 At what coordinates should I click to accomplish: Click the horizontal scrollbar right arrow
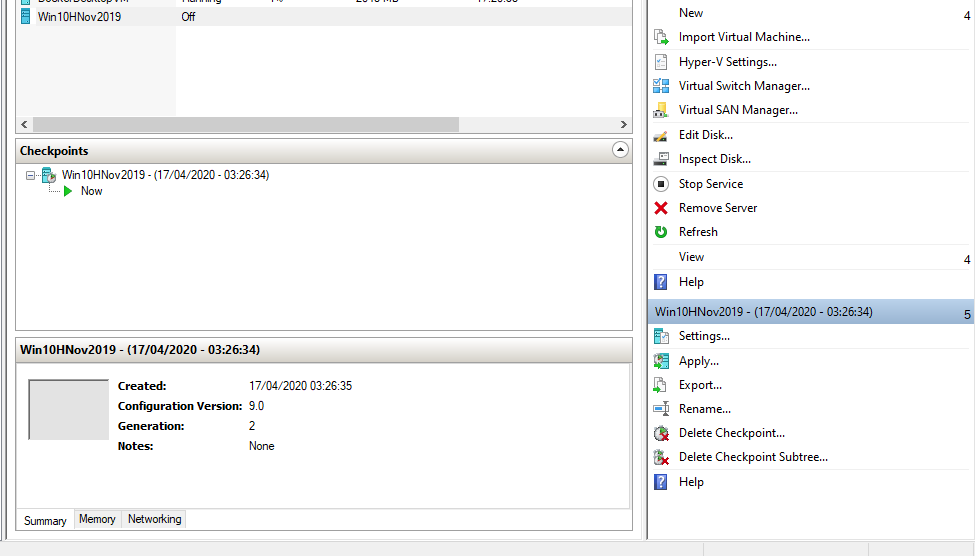[624, 124]
